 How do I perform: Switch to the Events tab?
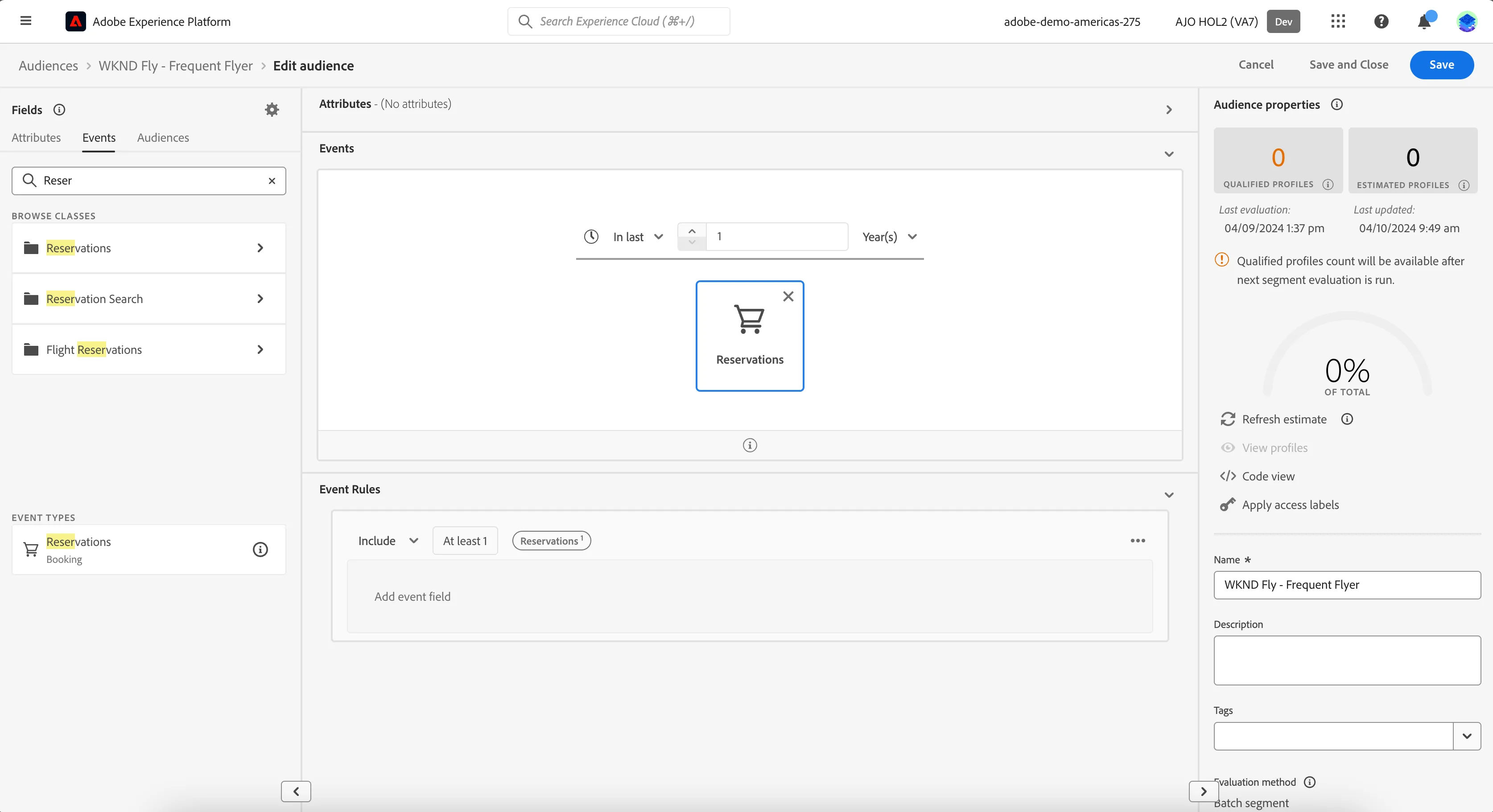[99, 138]
